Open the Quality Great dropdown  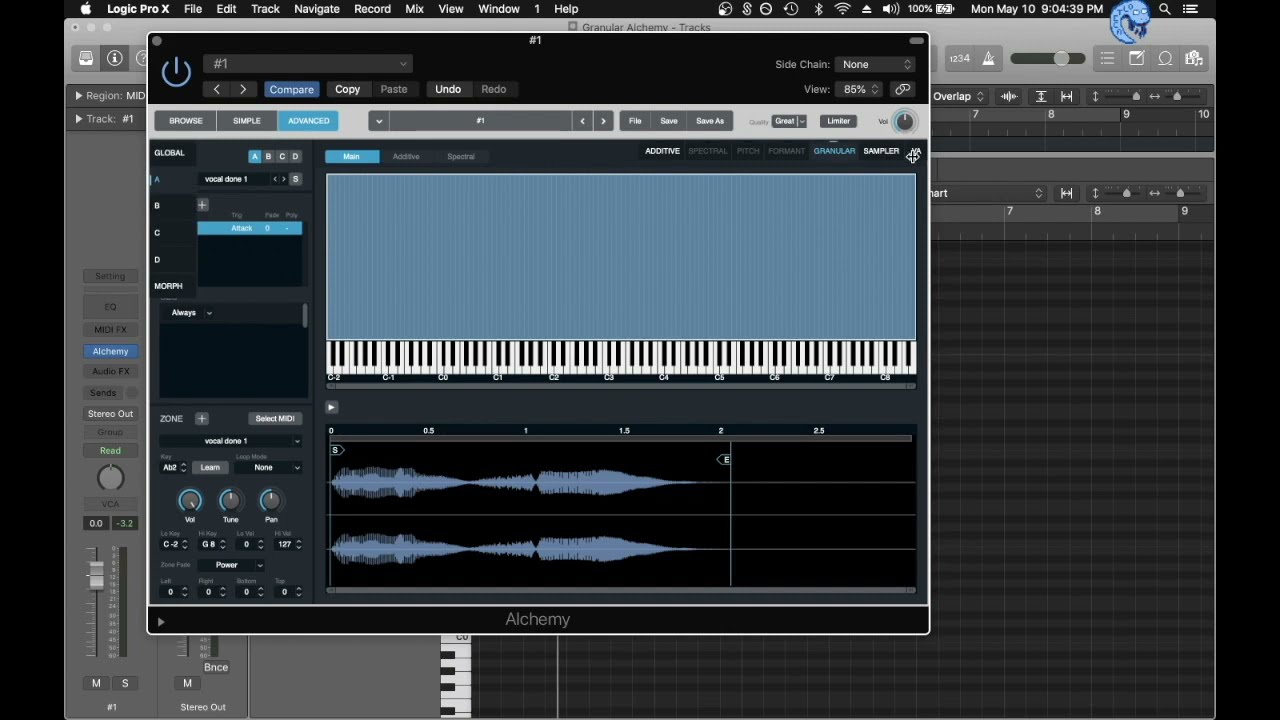coord(789,121)
